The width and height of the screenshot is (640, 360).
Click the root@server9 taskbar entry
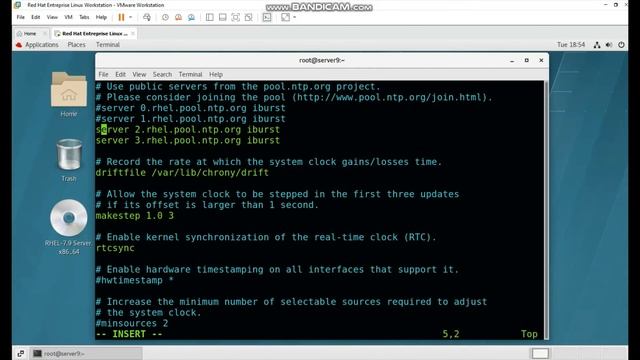coord(87,353)
